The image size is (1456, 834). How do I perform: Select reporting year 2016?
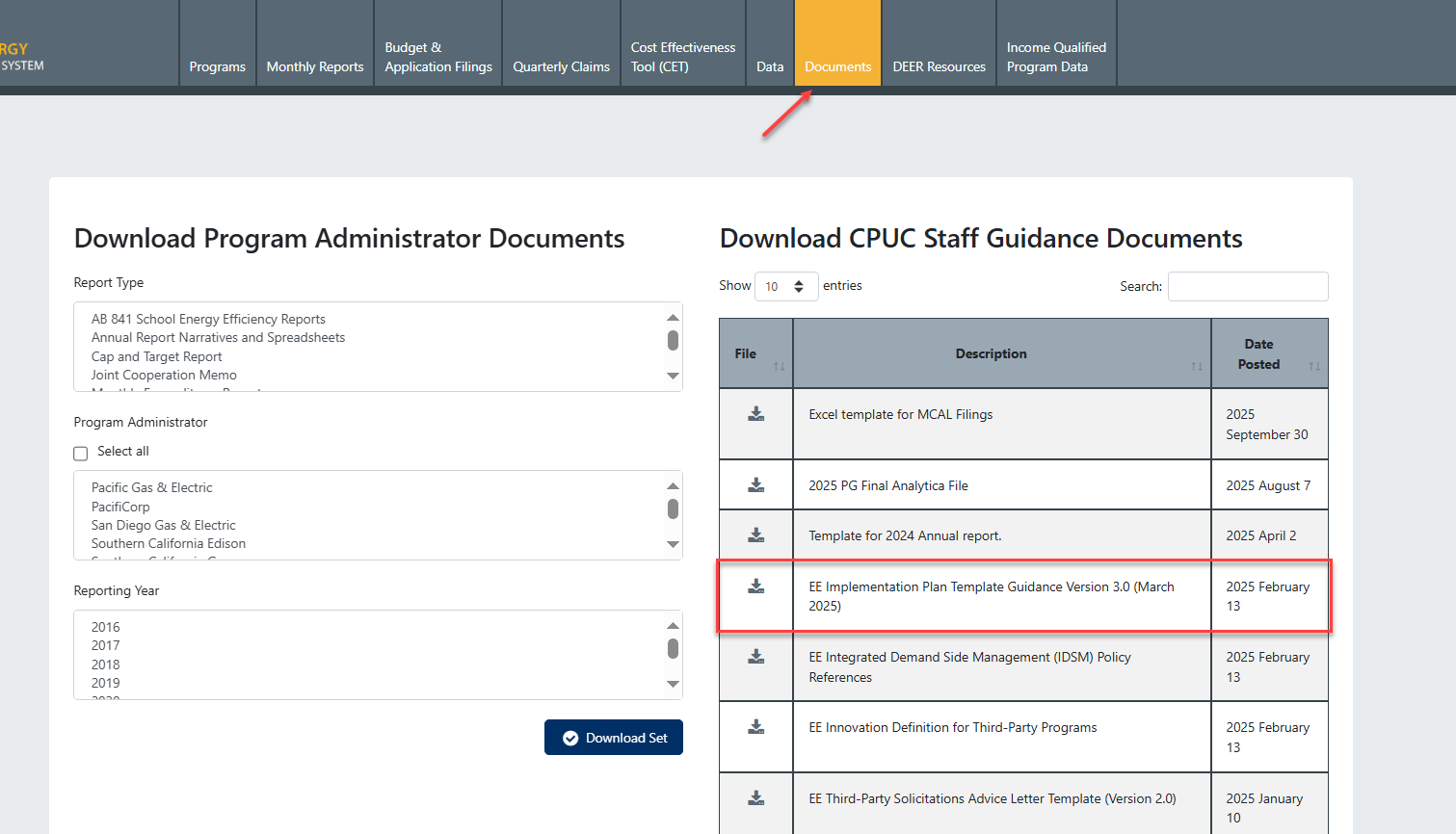[x=106, y=627]
